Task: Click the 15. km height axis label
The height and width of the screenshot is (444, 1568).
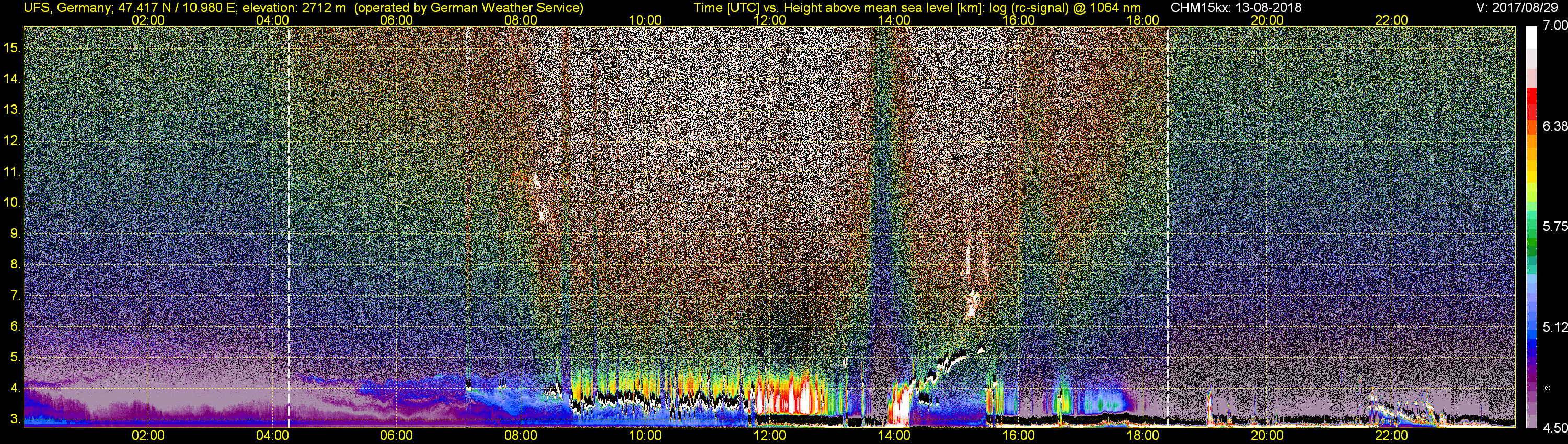Action: 12,48
